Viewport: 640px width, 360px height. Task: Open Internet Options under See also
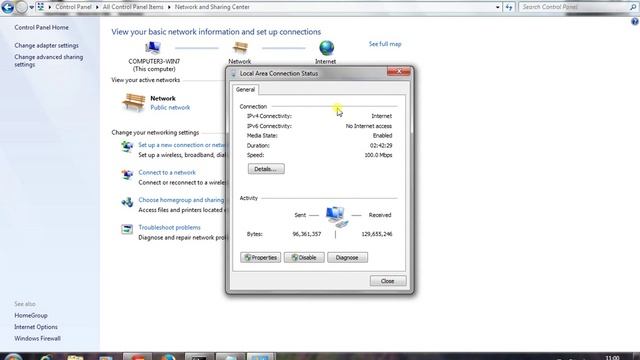(36, 327)
